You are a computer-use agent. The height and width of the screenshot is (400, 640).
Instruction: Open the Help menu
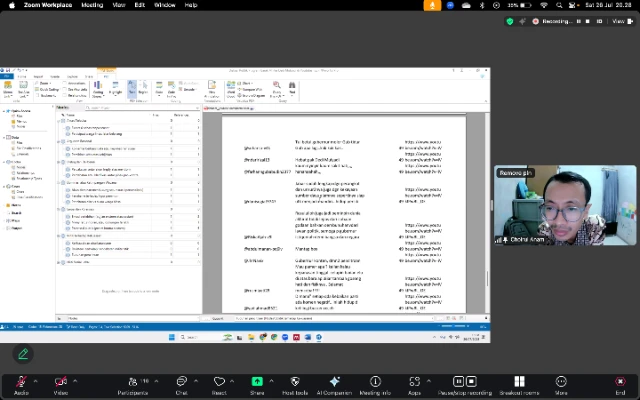click(x=191, y=5)
